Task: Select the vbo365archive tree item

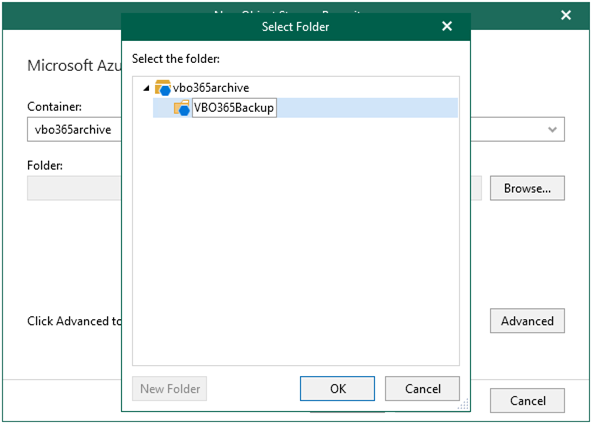Action: (211, 88)
